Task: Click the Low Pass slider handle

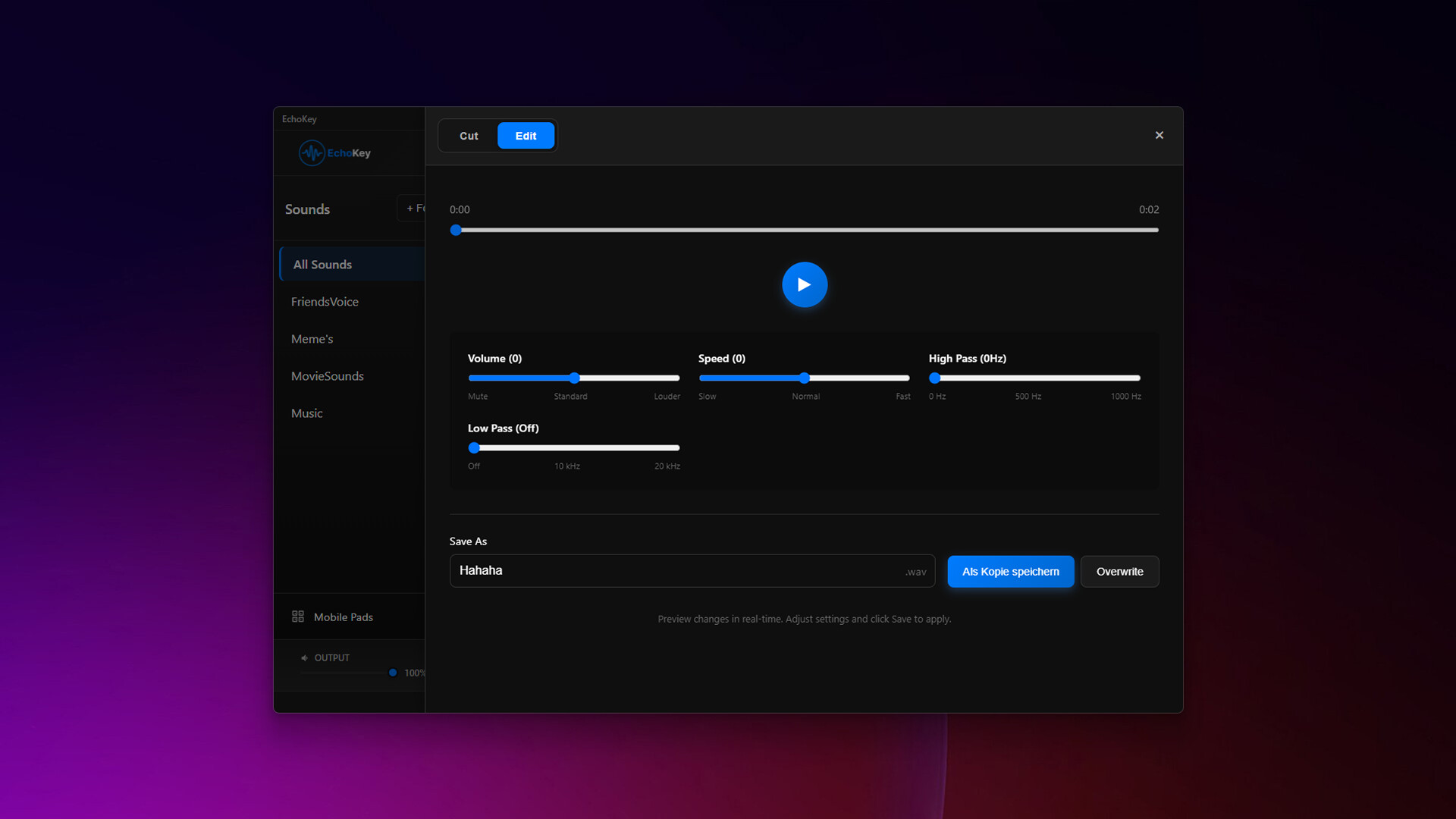Action: point(474,447)
